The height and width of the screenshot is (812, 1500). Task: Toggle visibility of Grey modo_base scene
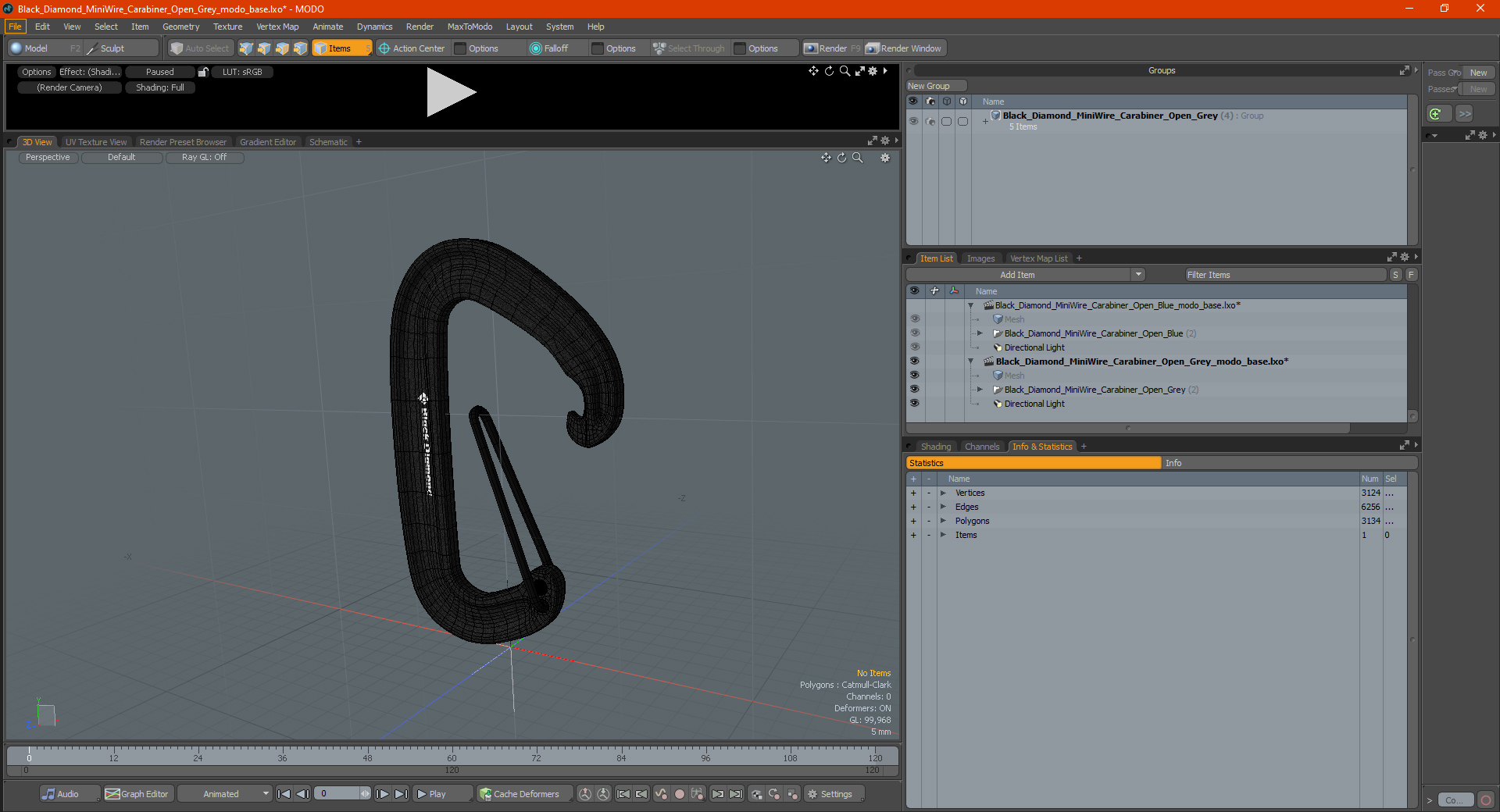pos(914,361)
